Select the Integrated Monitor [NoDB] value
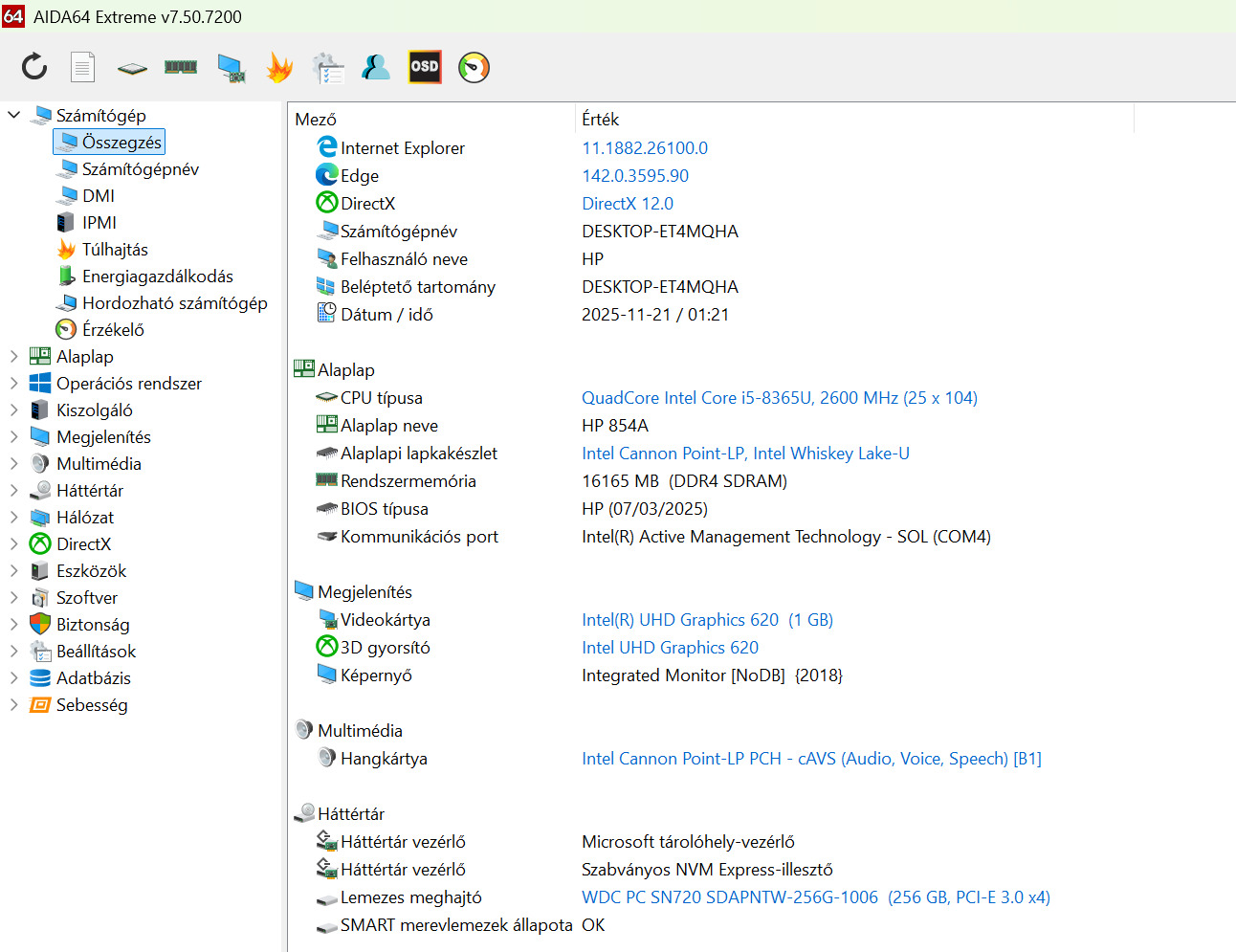The image size is (1236, 952). [712, 675]
